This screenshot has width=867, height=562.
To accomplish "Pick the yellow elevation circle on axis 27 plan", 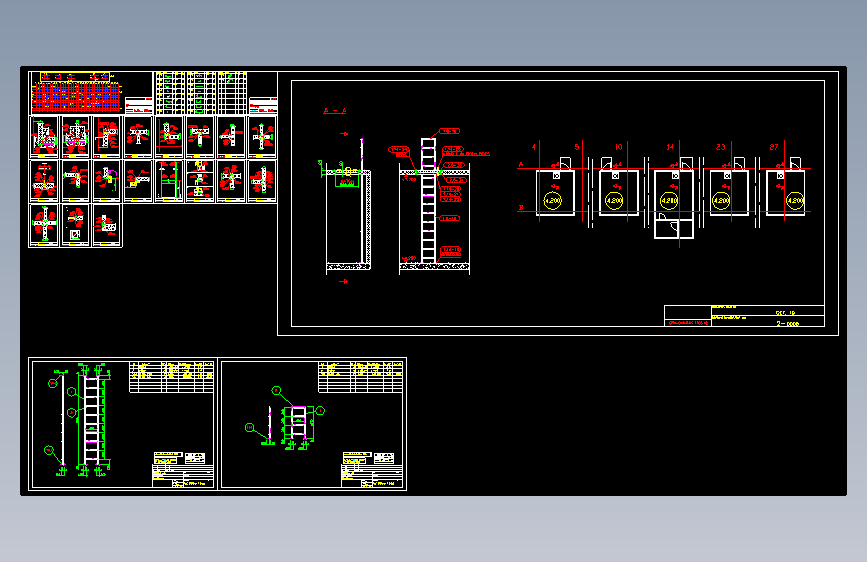I will coord(795,200).
